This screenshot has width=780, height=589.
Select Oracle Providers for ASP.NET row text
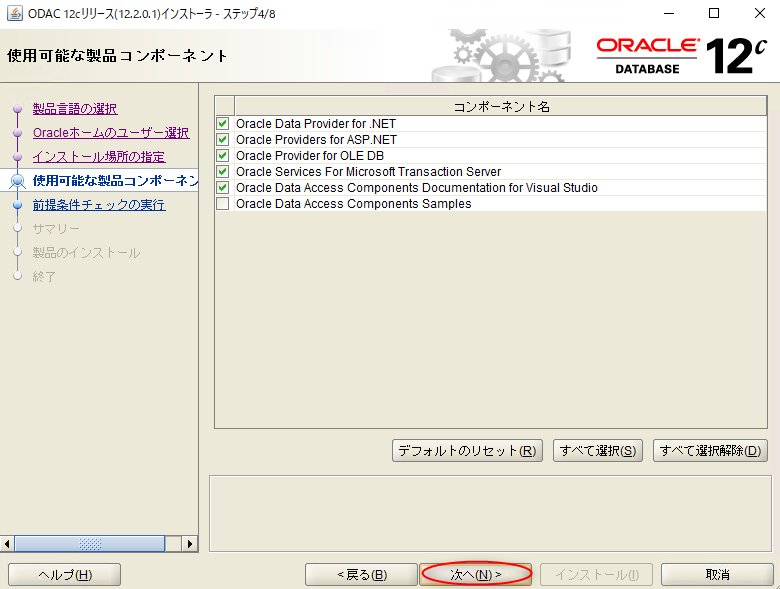pos(316,139)
